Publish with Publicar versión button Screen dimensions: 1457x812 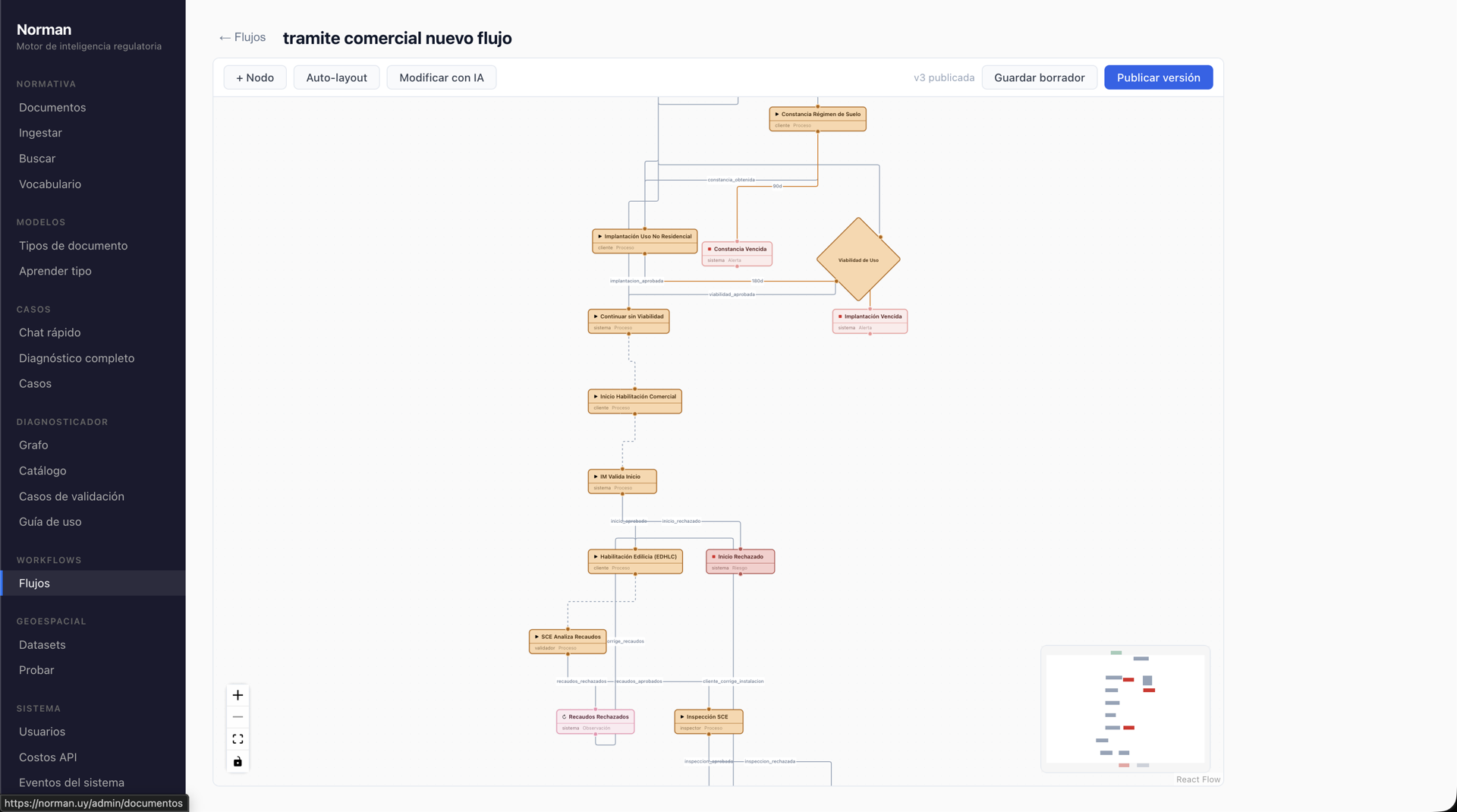[1158, 77]
